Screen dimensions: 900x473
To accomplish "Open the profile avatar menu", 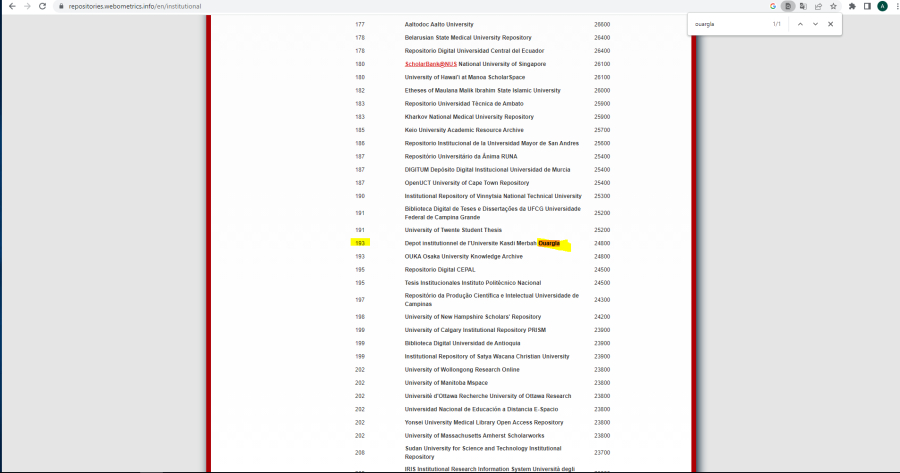I will 881,6.
